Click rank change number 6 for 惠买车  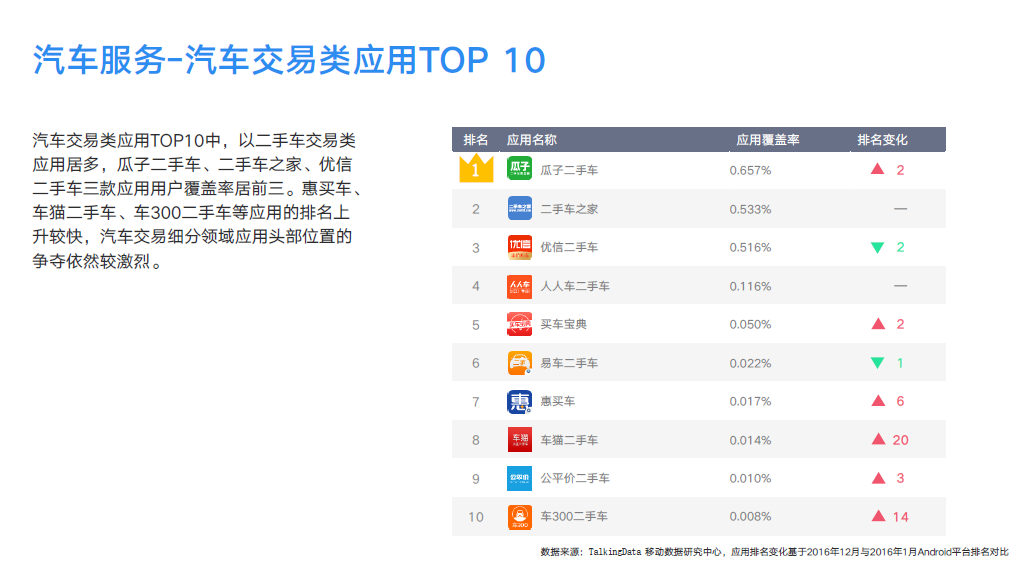click(900, 402)
